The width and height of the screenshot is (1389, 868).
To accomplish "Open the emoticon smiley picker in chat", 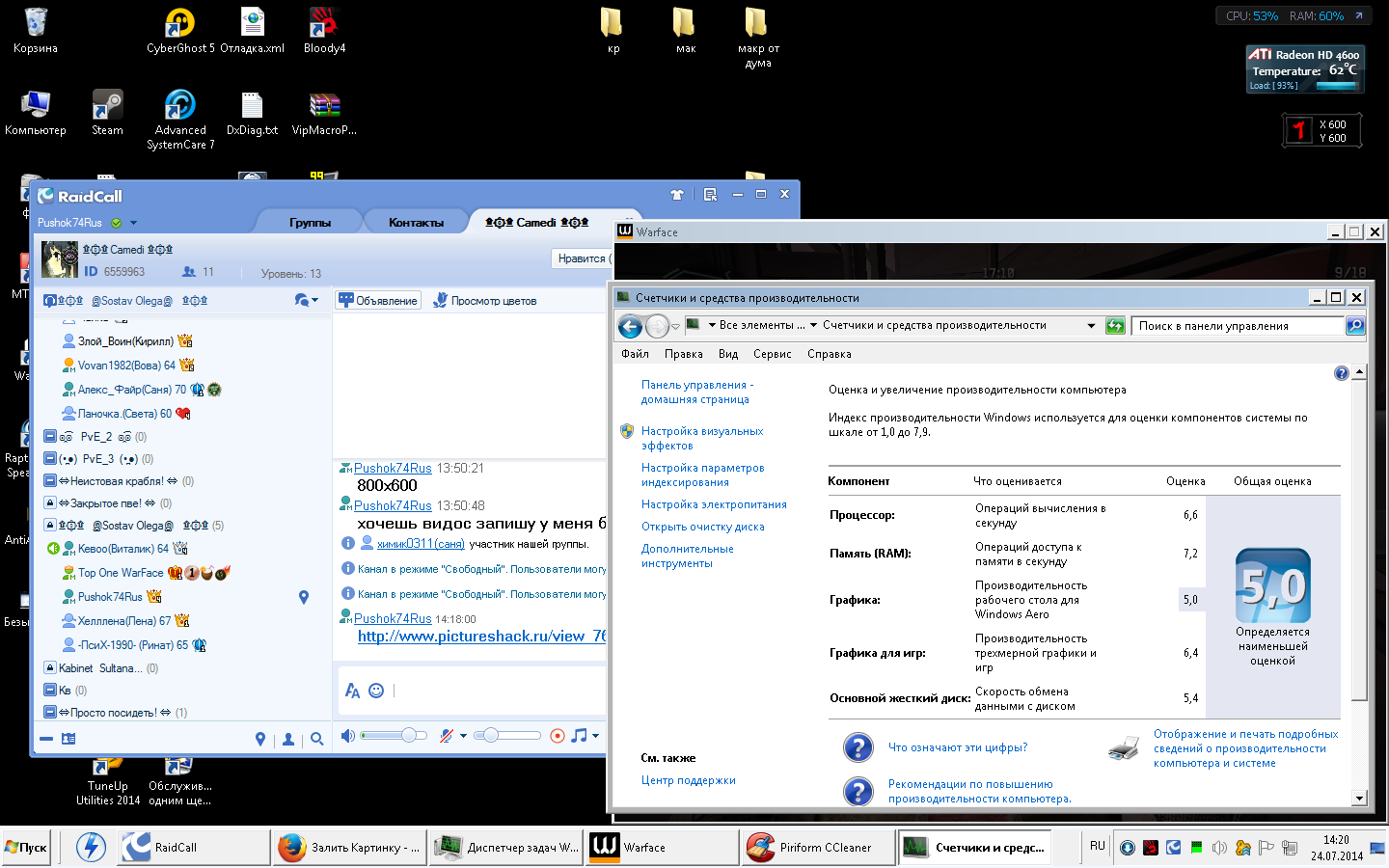I will click(376, 691).
